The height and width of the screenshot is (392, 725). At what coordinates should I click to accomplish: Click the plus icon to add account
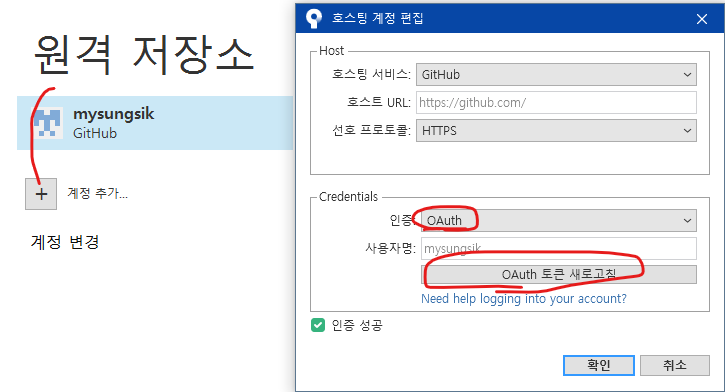[x=41, y=194]
